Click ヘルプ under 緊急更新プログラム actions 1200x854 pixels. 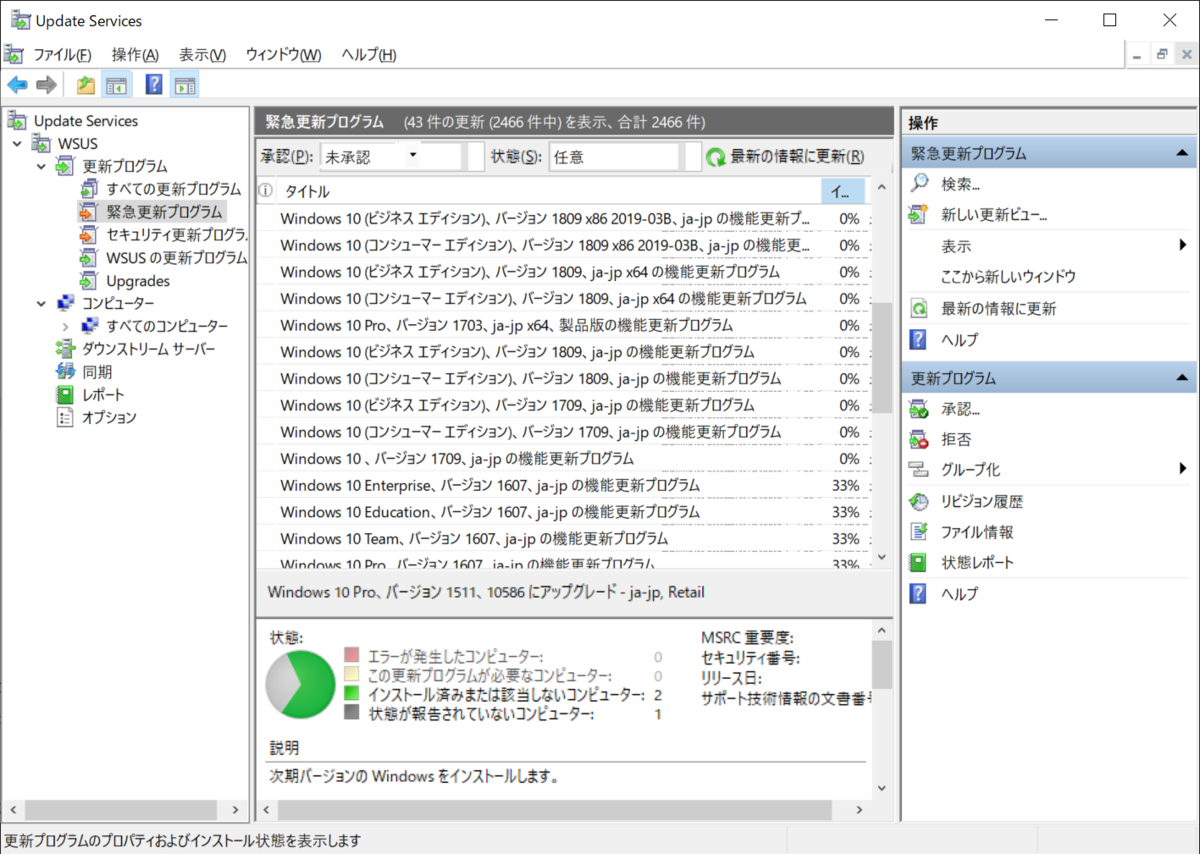click(x=959, y=340)
